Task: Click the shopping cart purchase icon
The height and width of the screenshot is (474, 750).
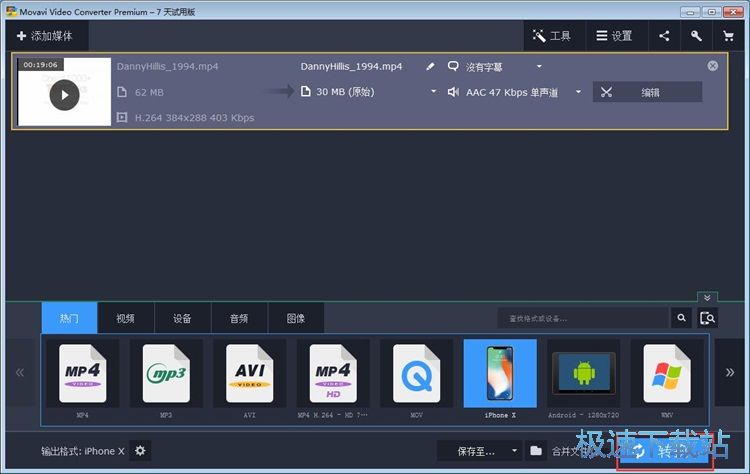Action: (x=728, y=36)
